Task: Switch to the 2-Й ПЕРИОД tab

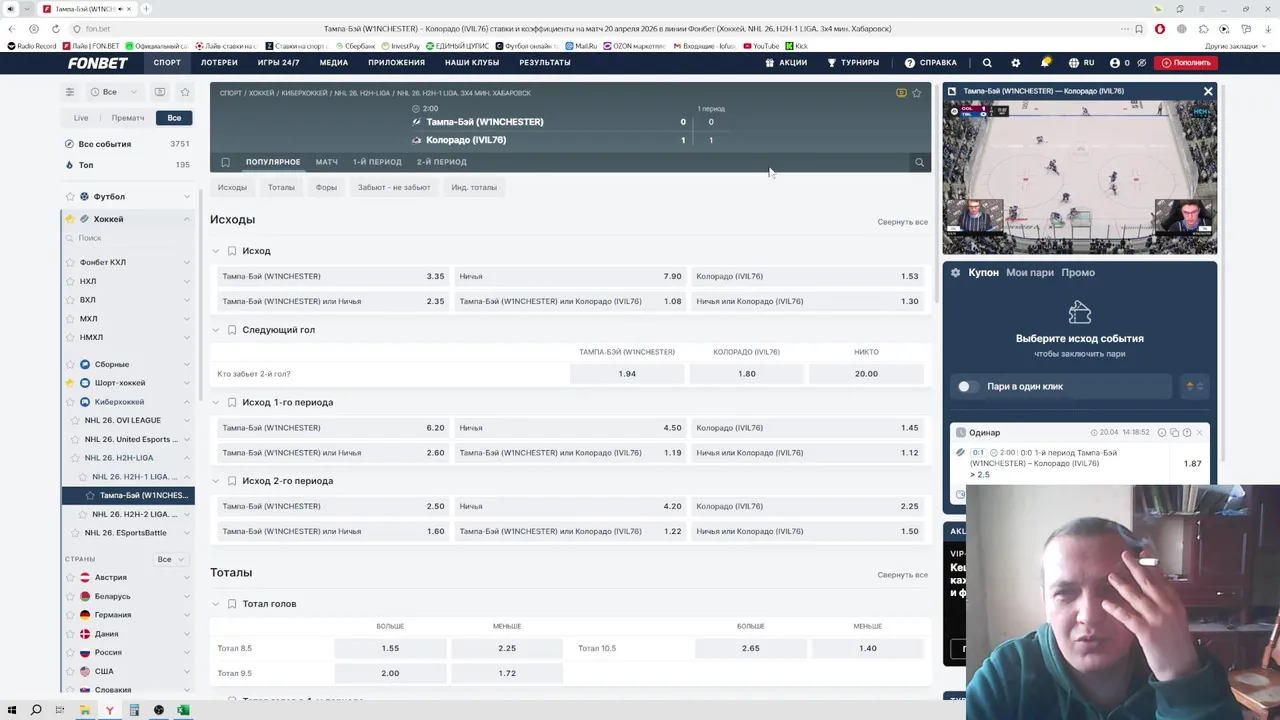Action: tap(442, 162)
